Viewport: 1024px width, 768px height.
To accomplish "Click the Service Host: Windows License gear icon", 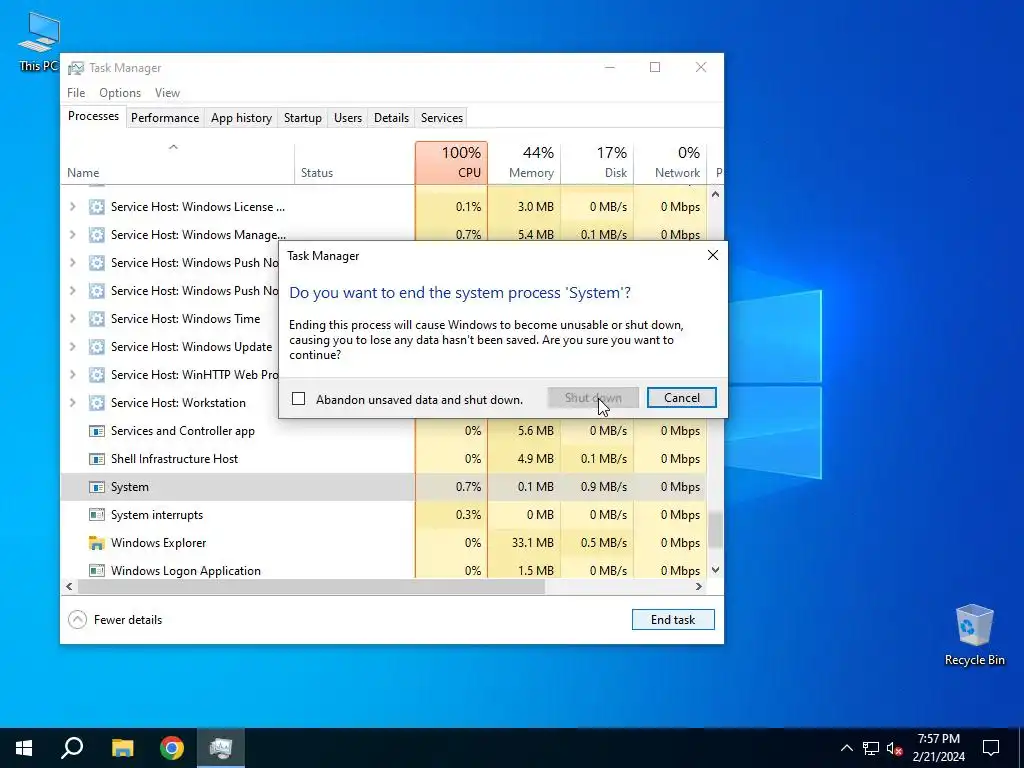I will coord(97,207).
